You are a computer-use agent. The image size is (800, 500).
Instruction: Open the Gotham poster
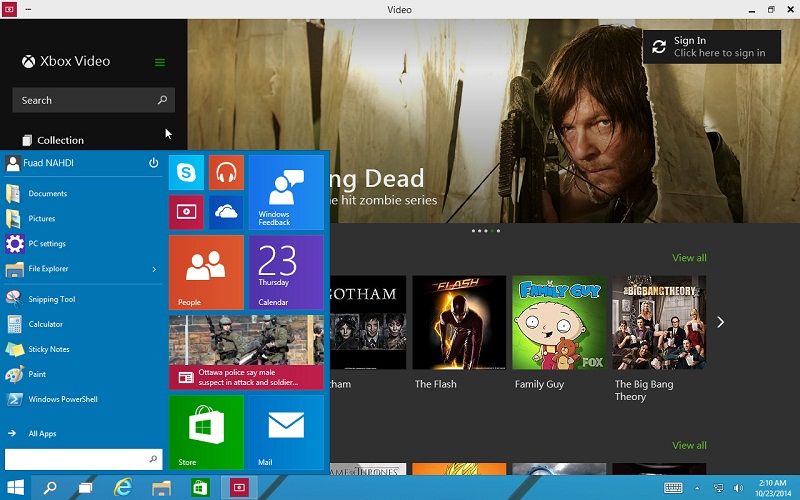tap(368, 322)
